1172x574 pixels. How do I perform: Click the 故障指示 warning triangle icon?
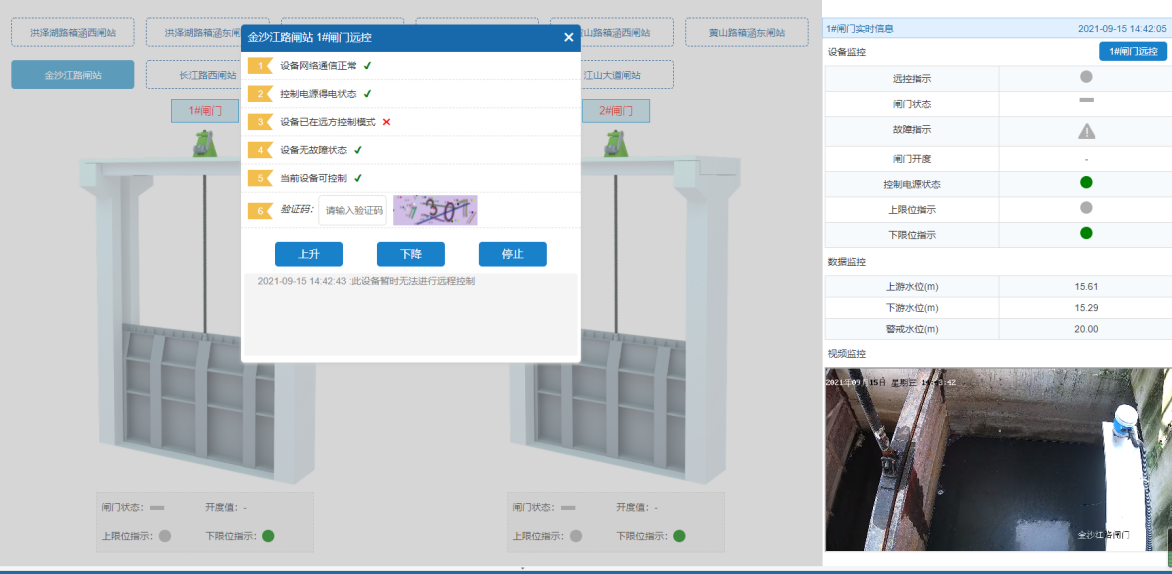1086,130
